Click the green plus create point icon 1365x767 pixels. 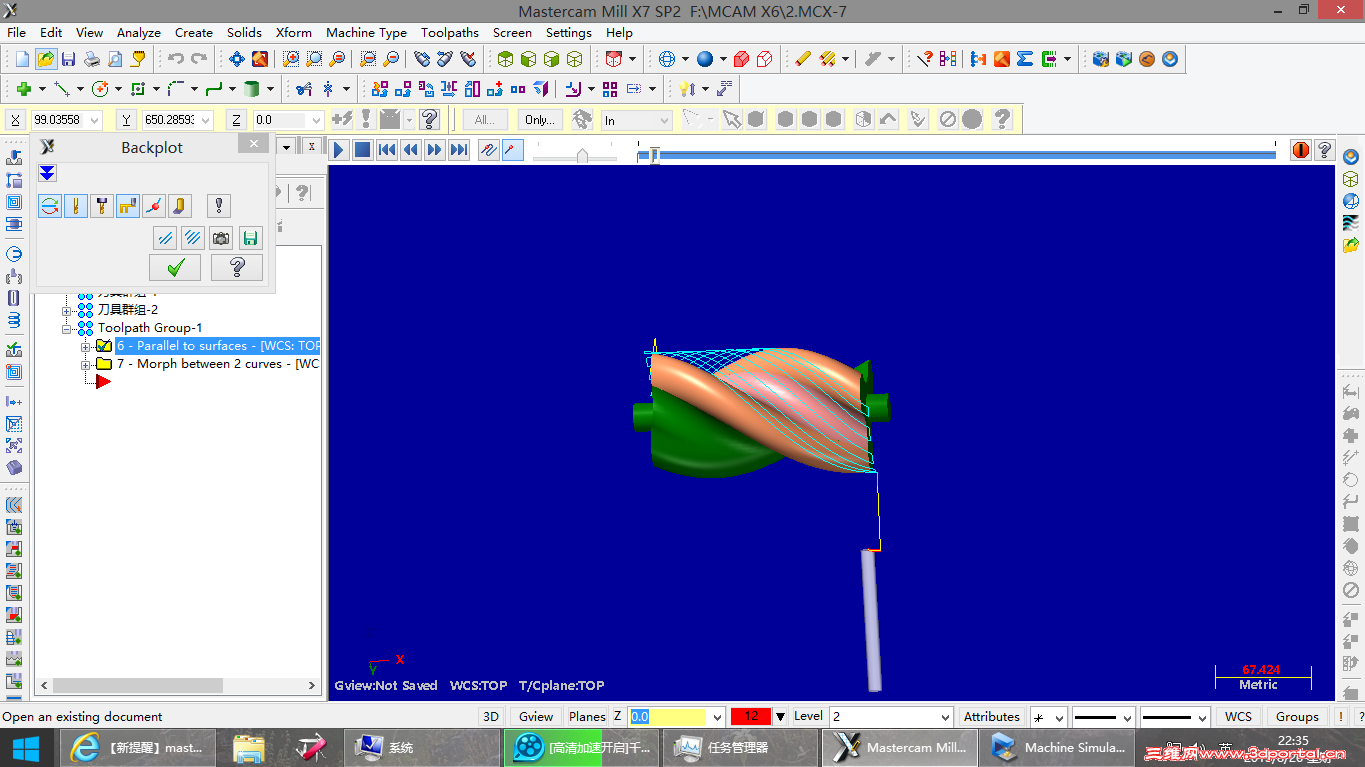tap(24, 89)
